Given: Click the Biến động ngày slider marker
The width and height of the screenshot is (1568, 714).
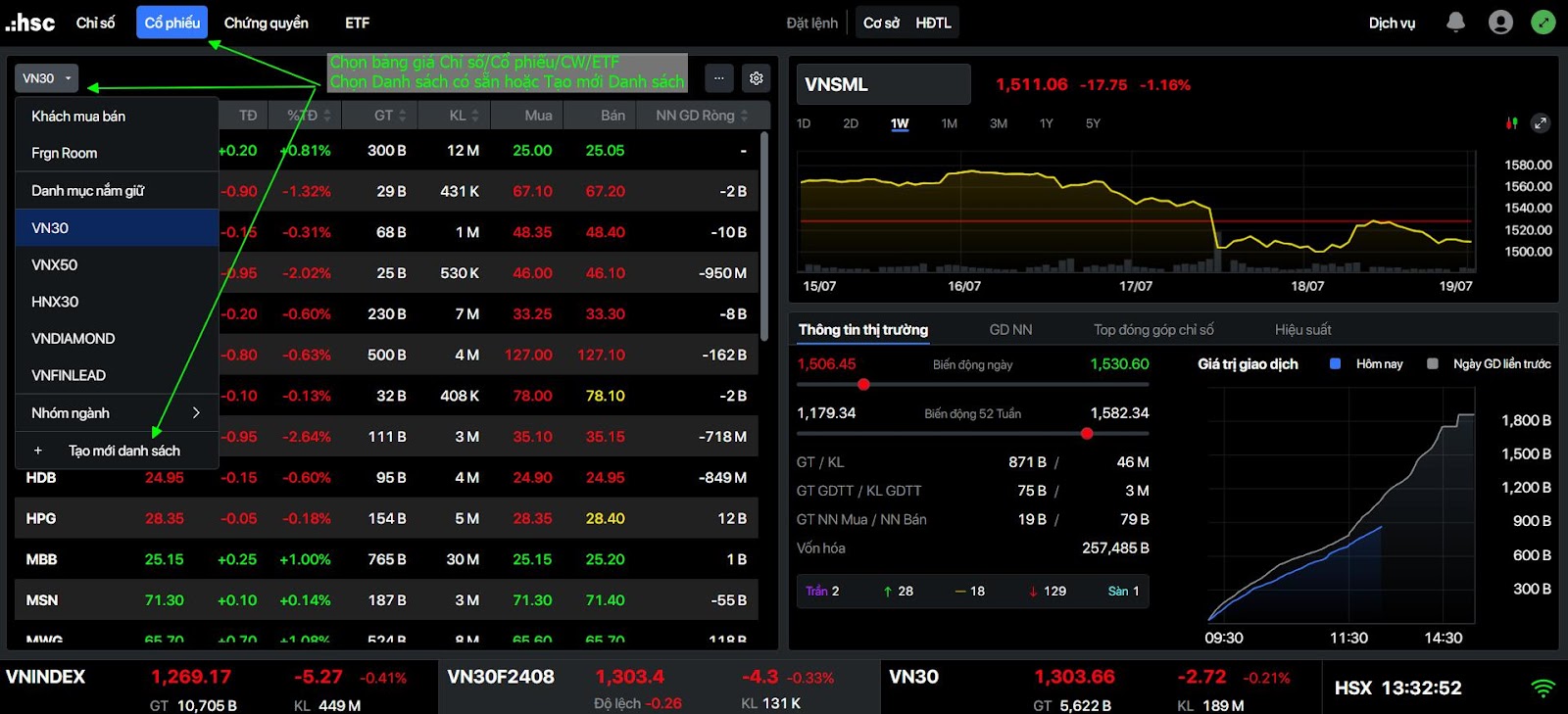Looking at the screenshot, I should click(863, 384).
